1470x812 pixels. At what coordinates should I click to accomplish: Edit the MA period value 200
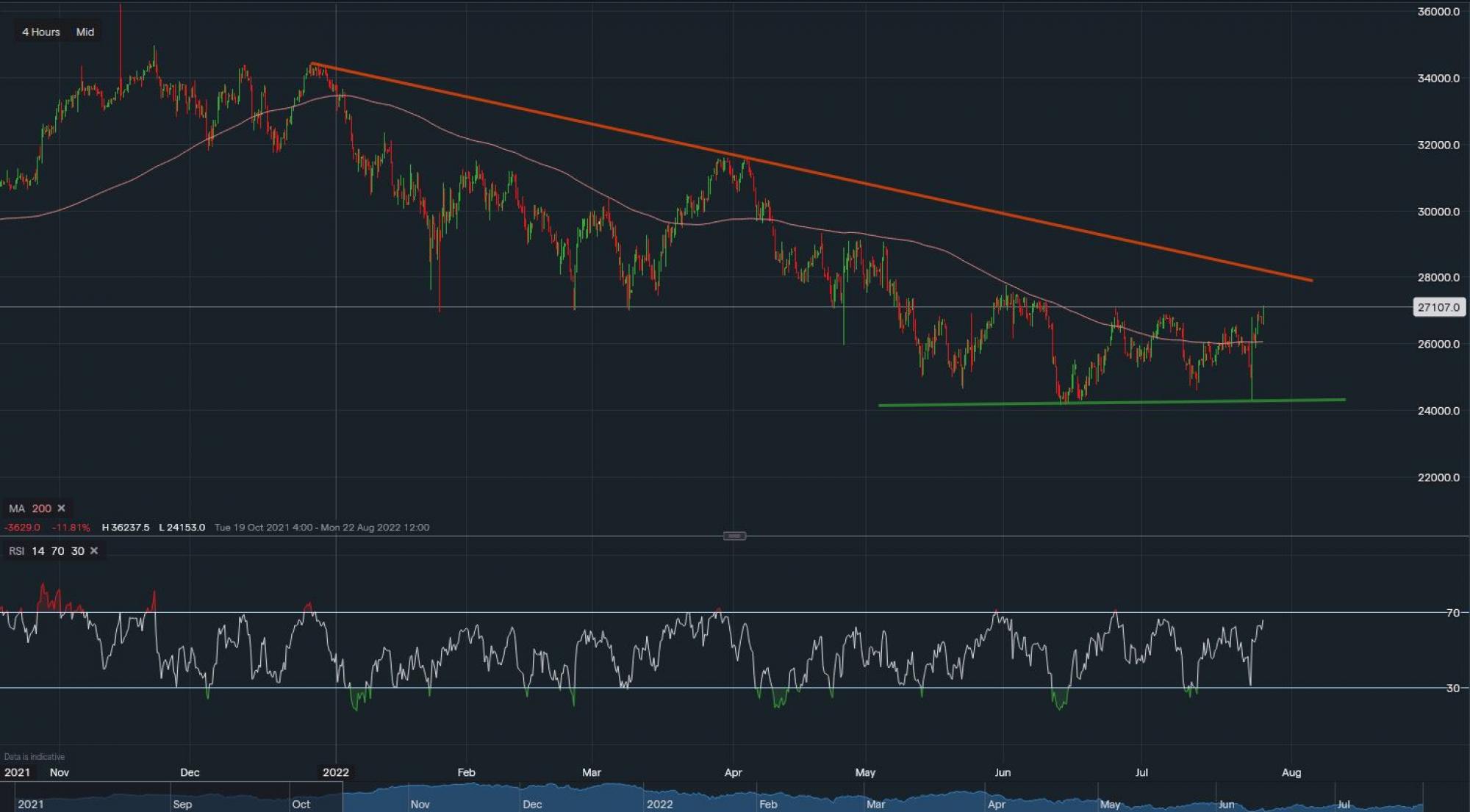coord(42,508)
